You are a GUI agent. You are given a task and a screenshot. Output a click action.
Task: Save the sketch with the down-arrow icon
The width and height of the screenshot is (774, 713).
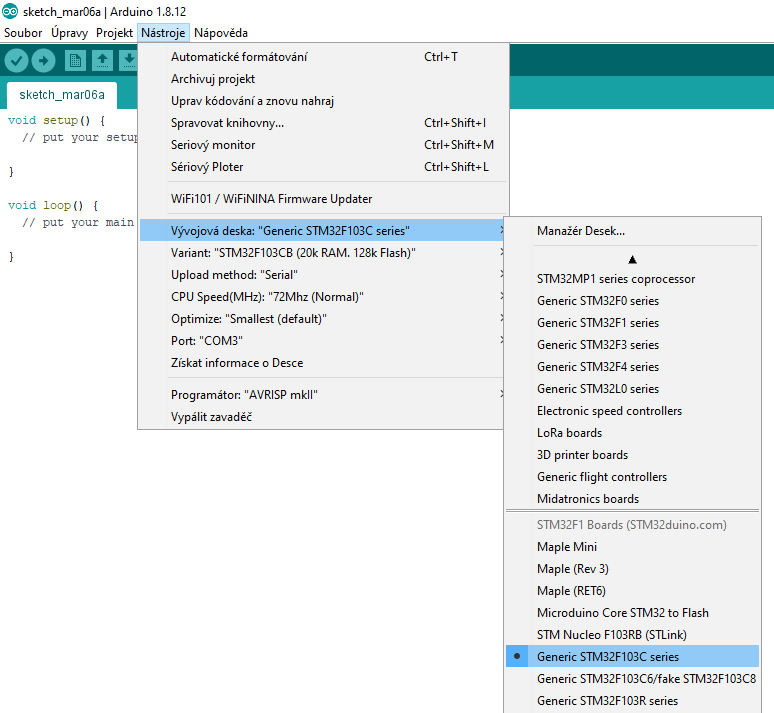tap(128, 61)
